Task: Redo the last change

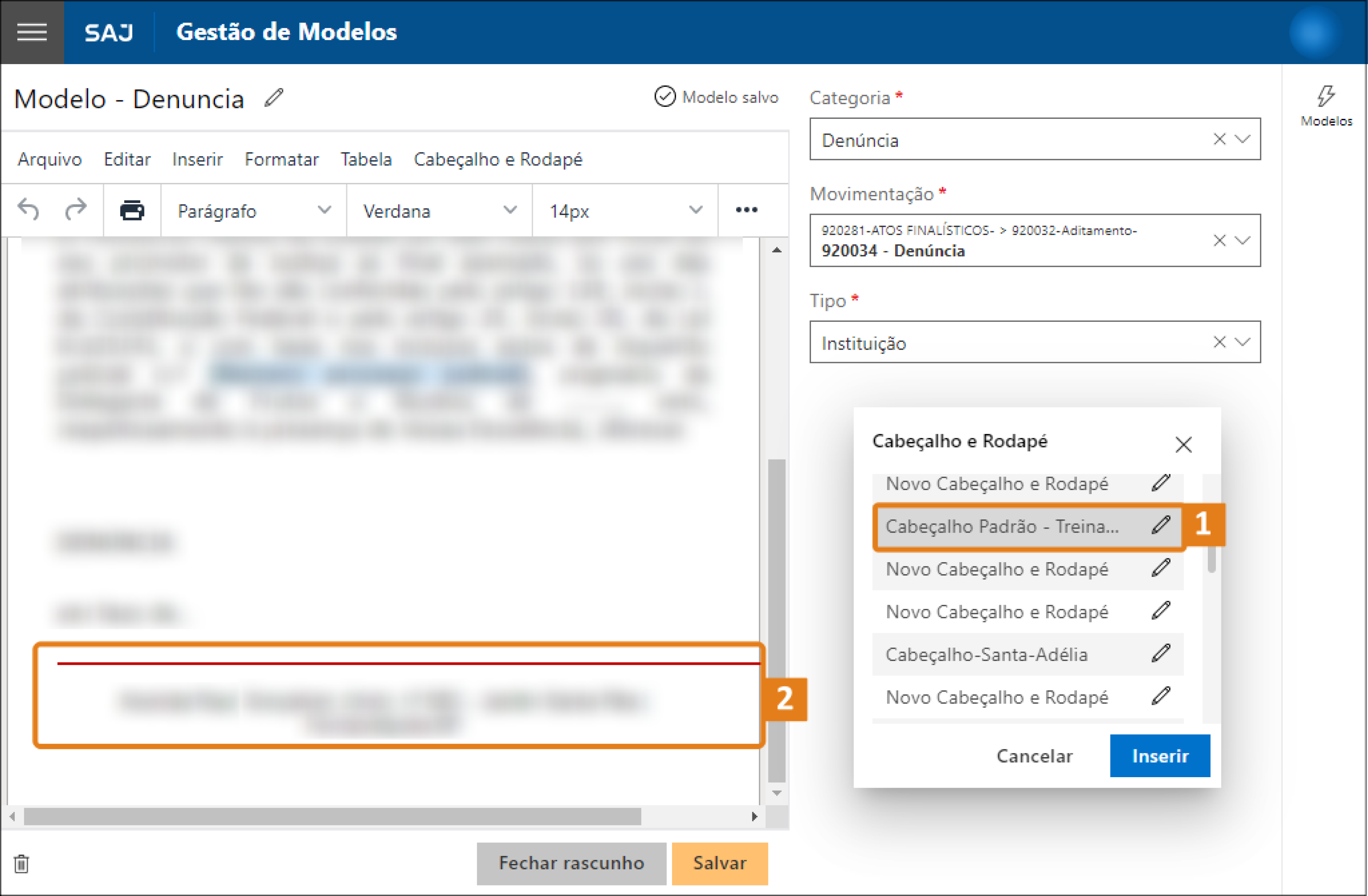Action: pyautogui.click(x=75, y=210)
